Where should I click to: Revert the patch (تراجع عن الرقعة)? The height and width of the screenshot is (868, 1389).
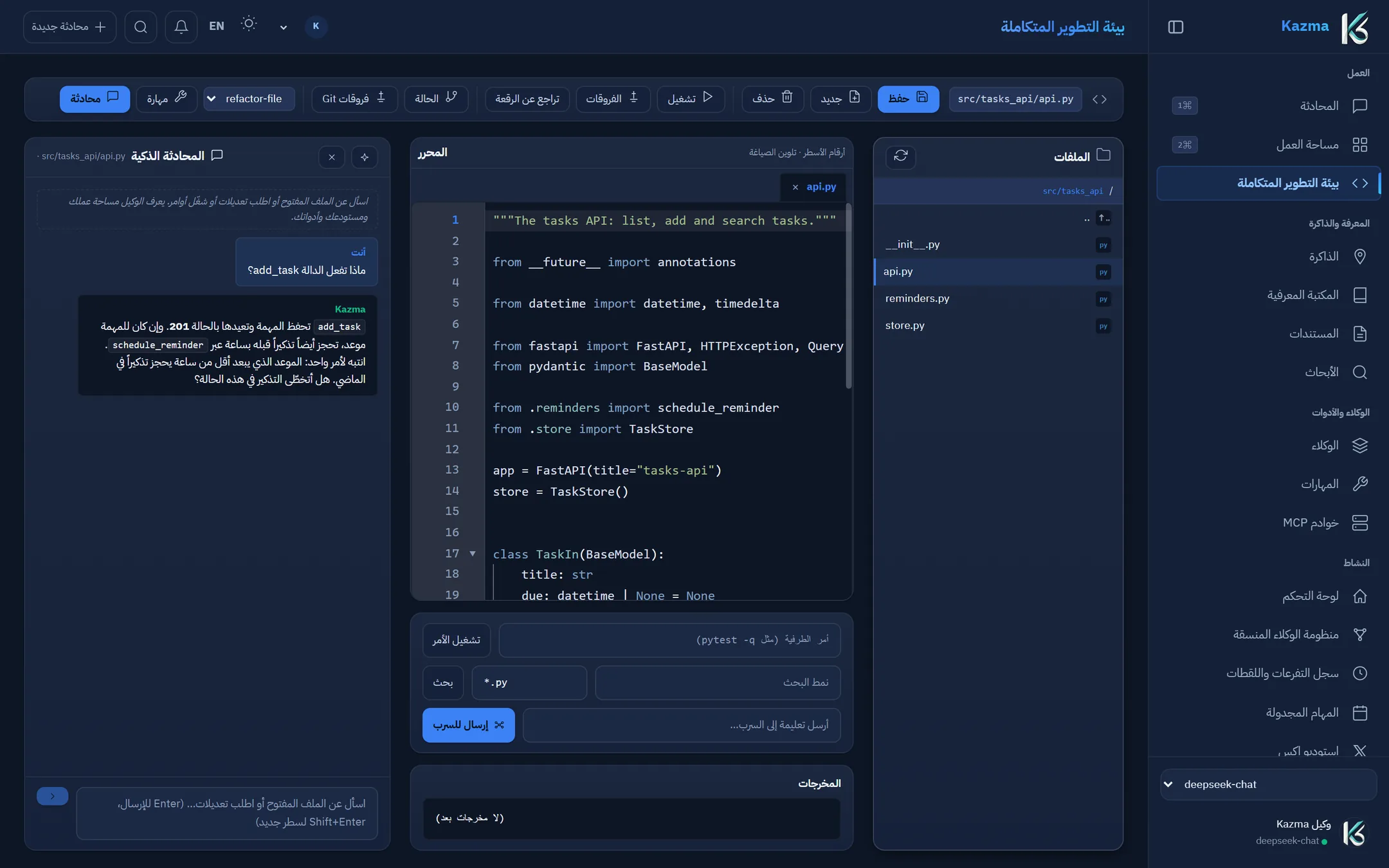pyautogui.click(x=527, y=99)
